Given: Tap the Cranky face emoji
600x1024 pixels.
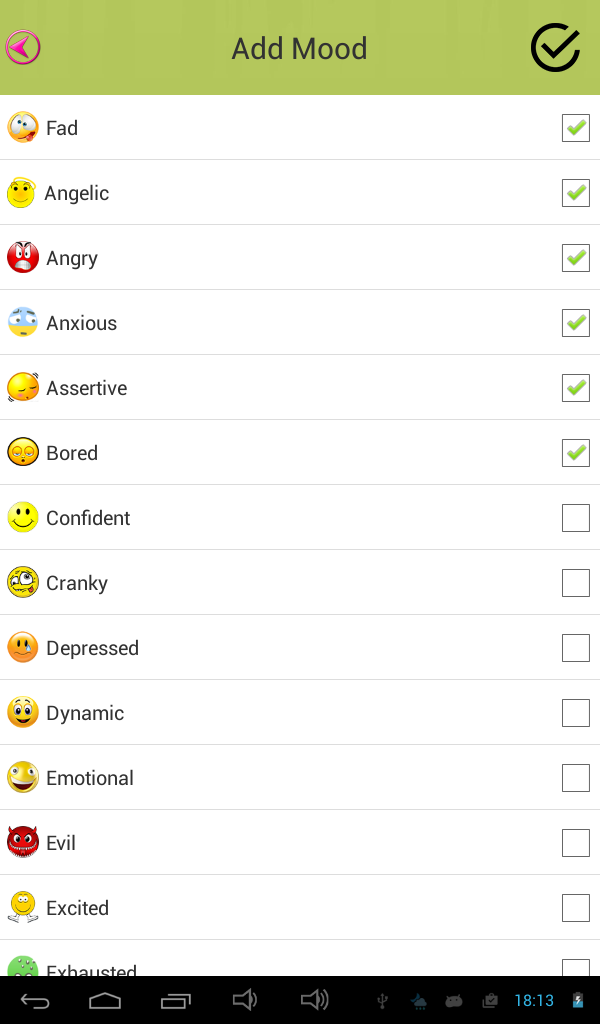Looking at the screenshot, I should [x=23, y=582].
